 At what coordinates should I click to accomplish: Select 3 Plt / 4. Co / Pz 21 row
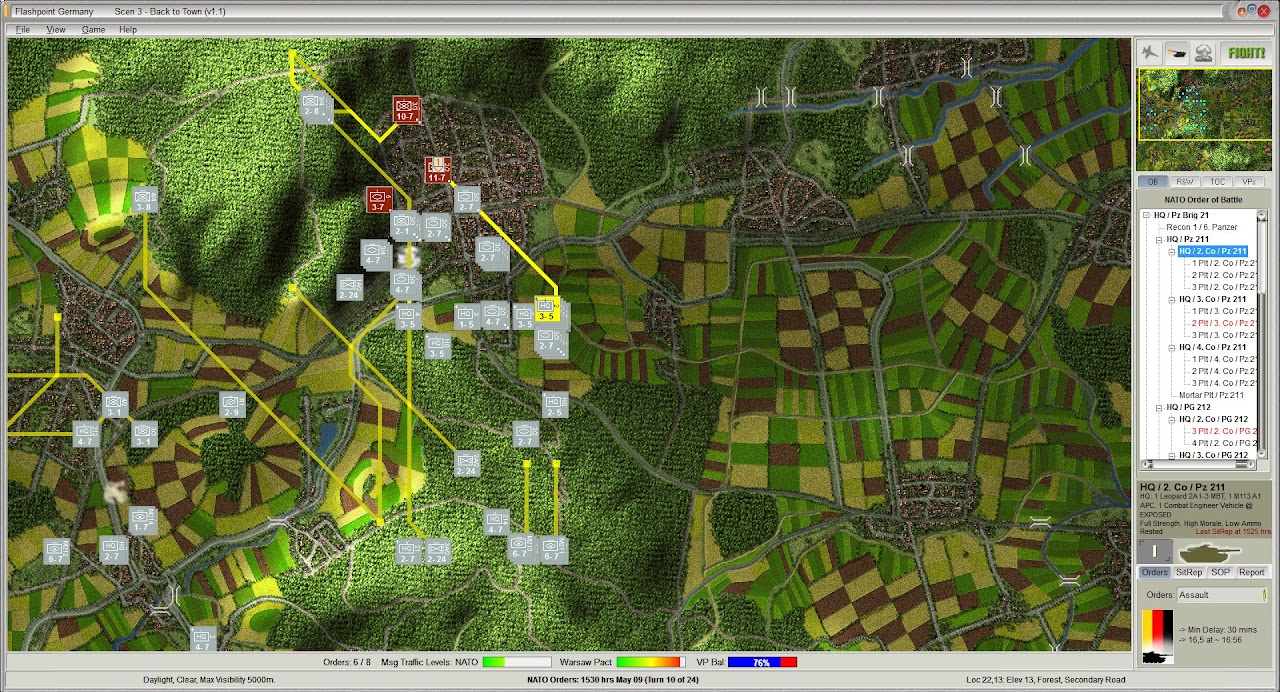[x=1224, y=383]
